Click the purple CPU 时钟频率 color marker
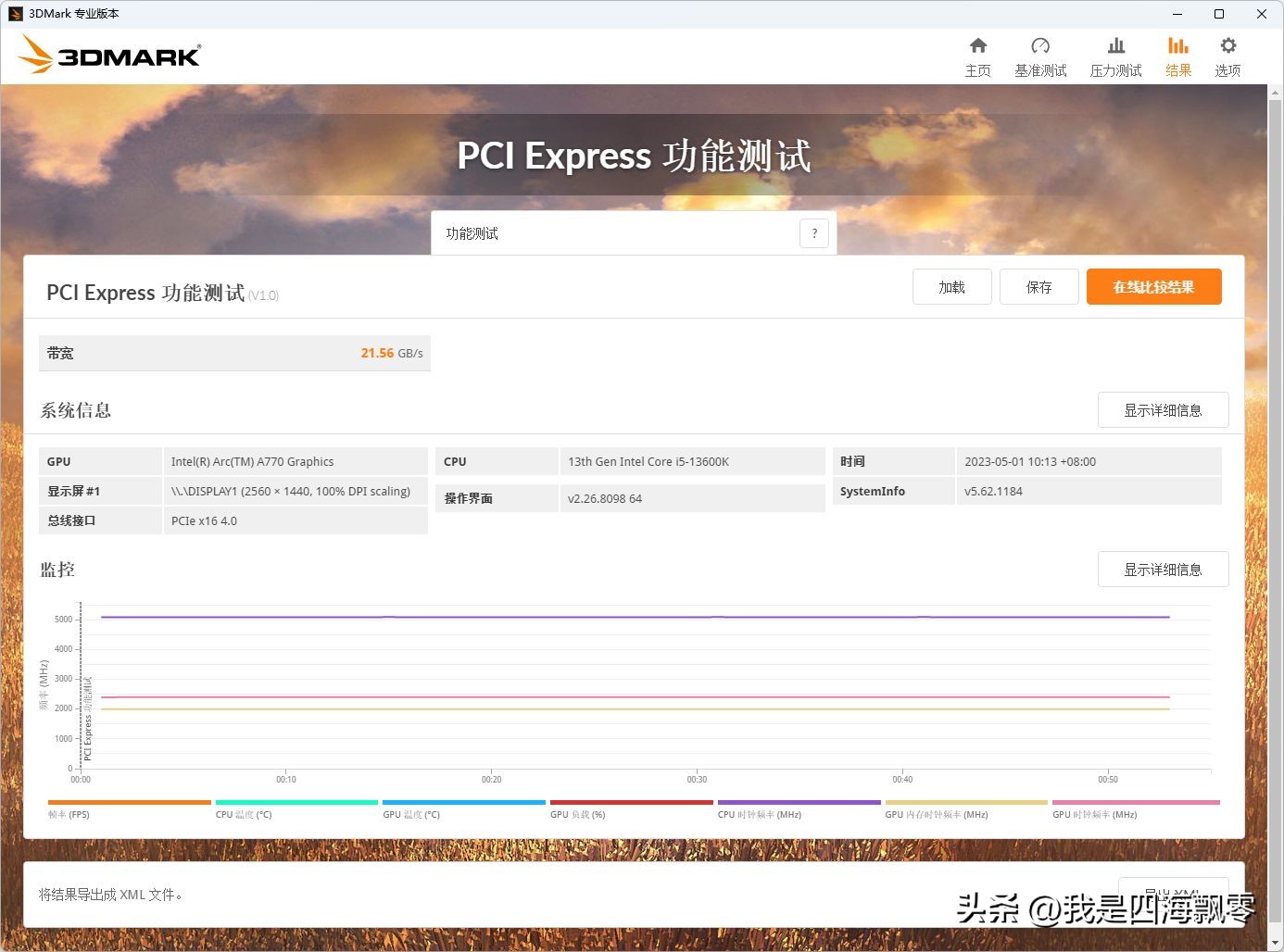 799,803
